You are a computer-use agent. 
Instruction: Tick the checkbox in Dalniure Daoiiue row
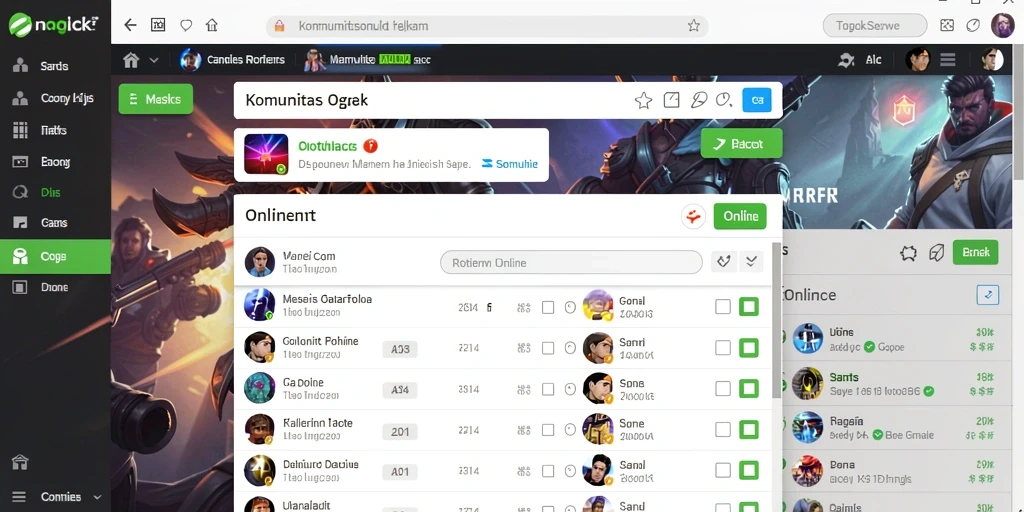coord(548,471)
